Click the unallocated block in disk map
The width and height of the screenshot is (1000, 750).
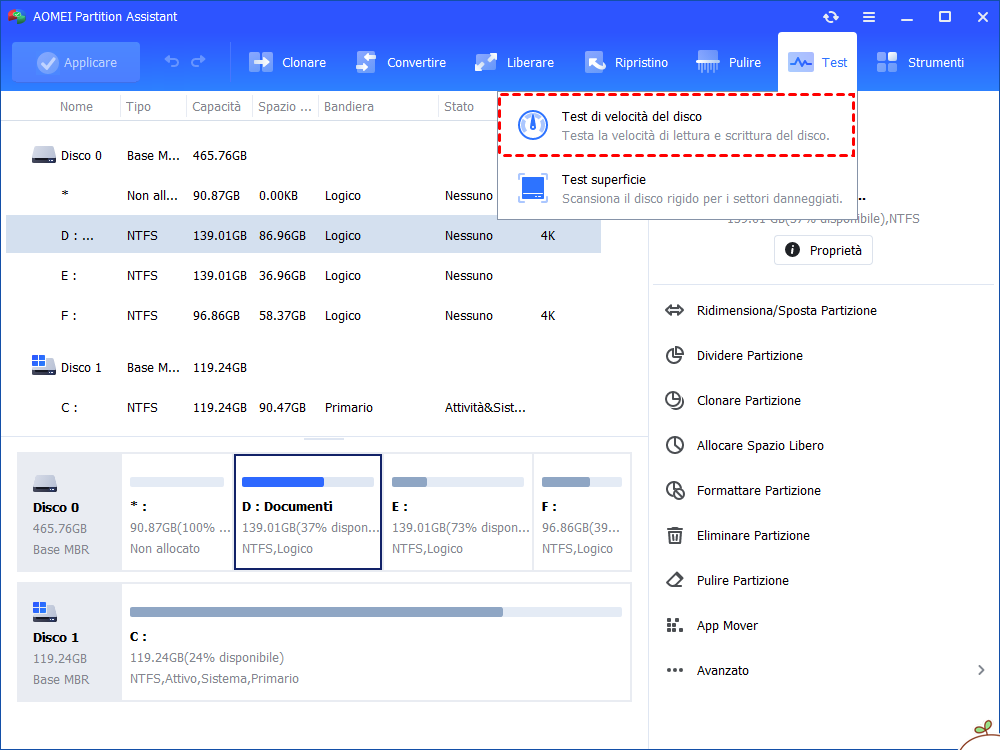[177, 512]
